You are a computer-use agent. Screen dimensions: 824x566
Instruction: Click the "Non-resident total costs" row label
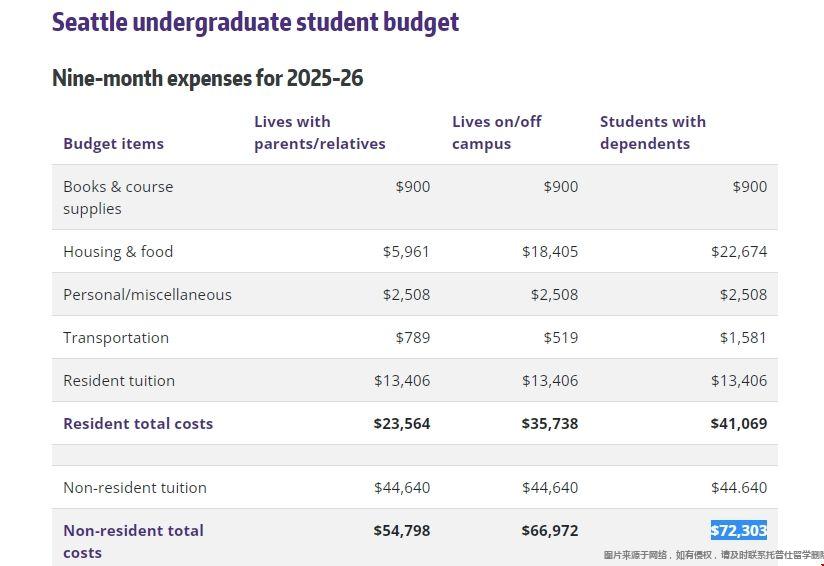coord(133,541)
